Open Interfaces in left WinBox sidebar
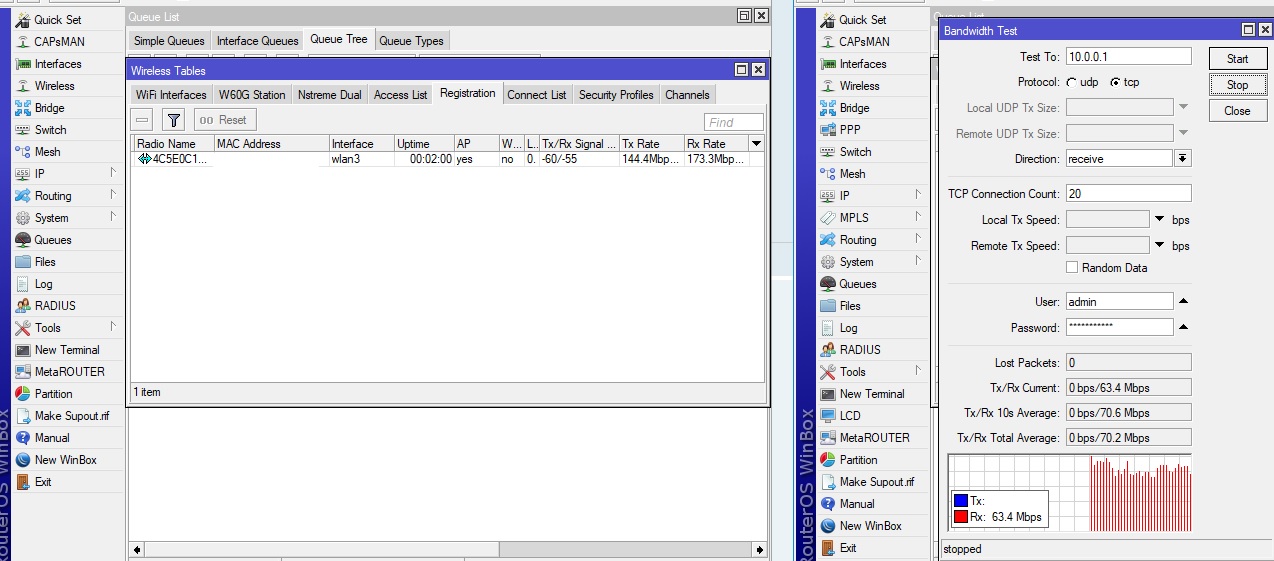 pos(58,64)
